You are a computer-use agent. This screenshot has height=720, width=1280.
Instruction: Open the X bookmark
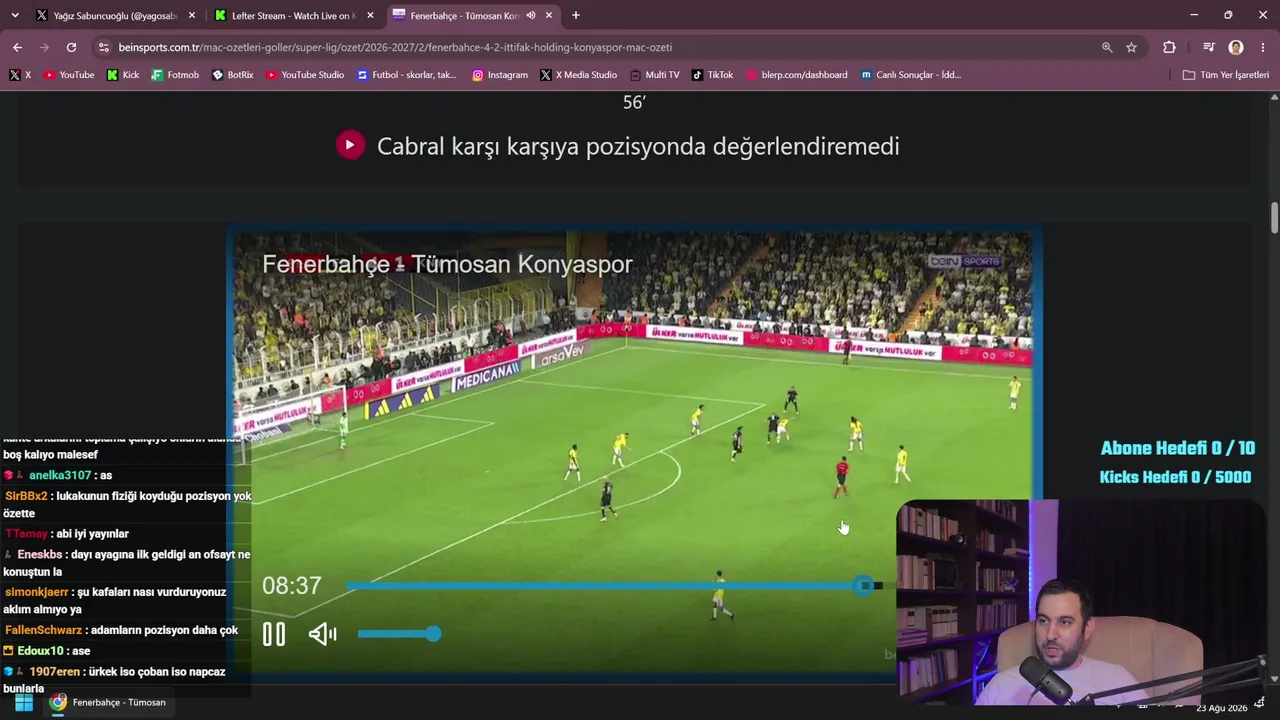click(20, 75)
